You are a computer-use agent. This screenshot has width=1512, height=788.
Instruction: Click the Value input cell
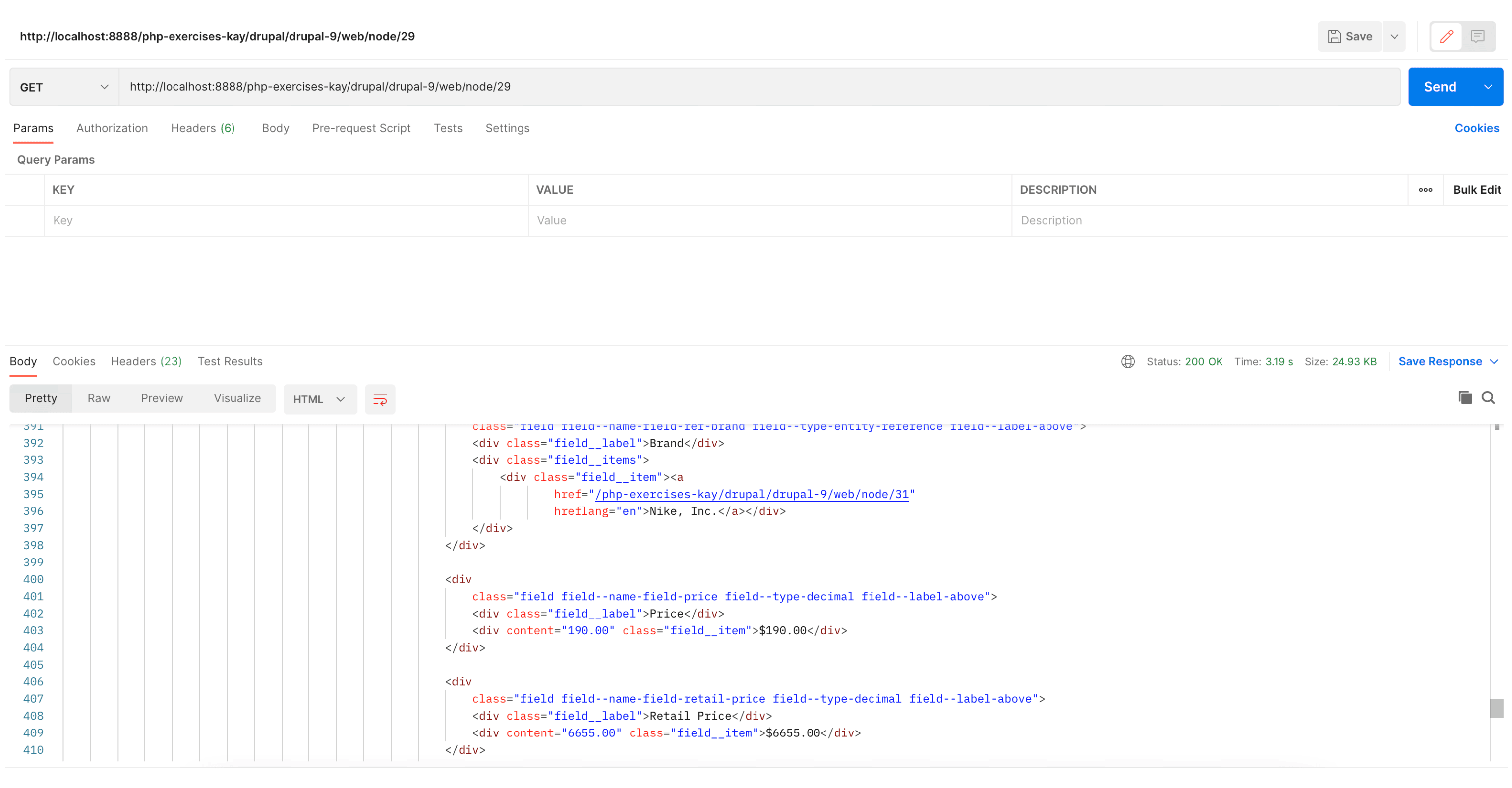(769, 221)
